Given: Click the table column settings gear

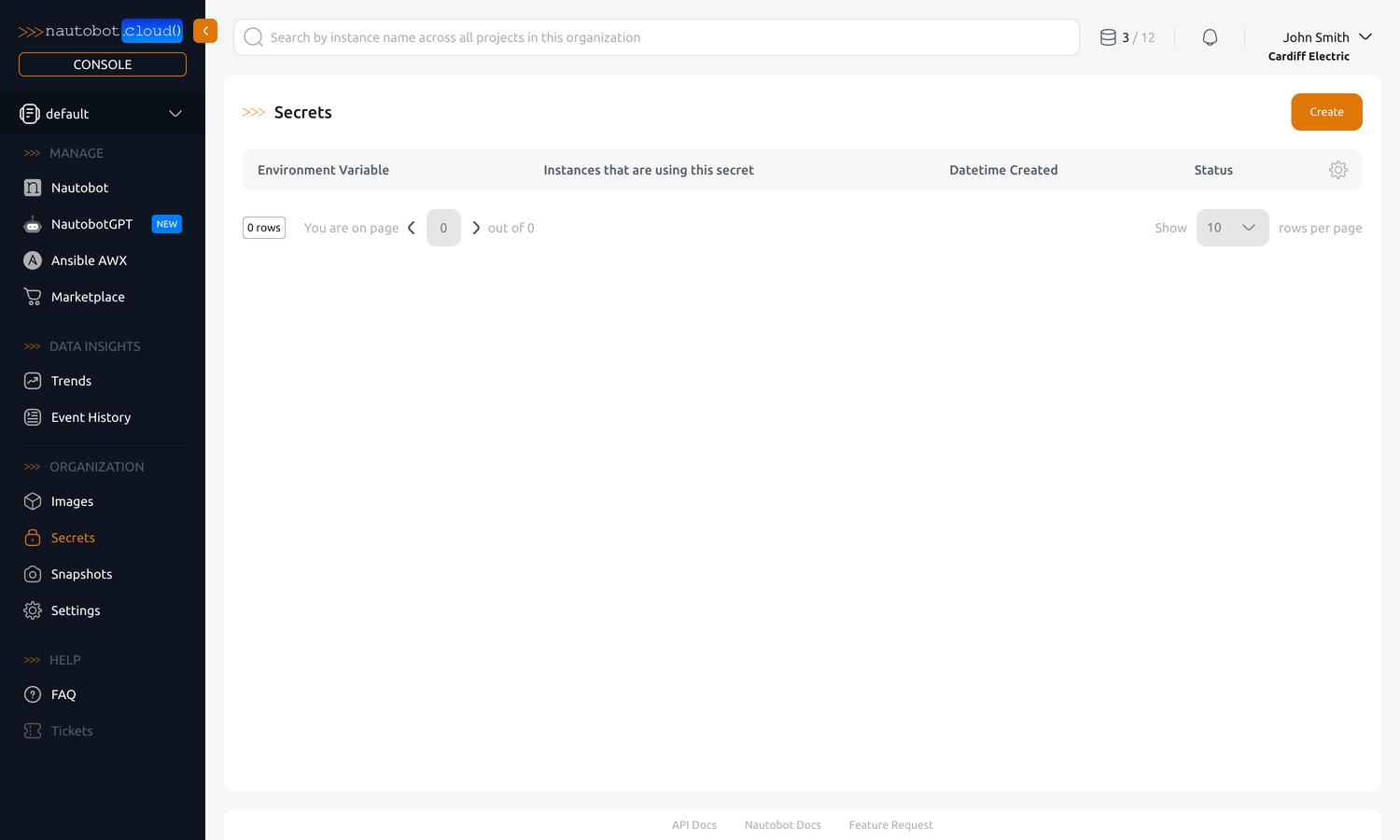Looking at the screenshot, I should [1337, 170].
